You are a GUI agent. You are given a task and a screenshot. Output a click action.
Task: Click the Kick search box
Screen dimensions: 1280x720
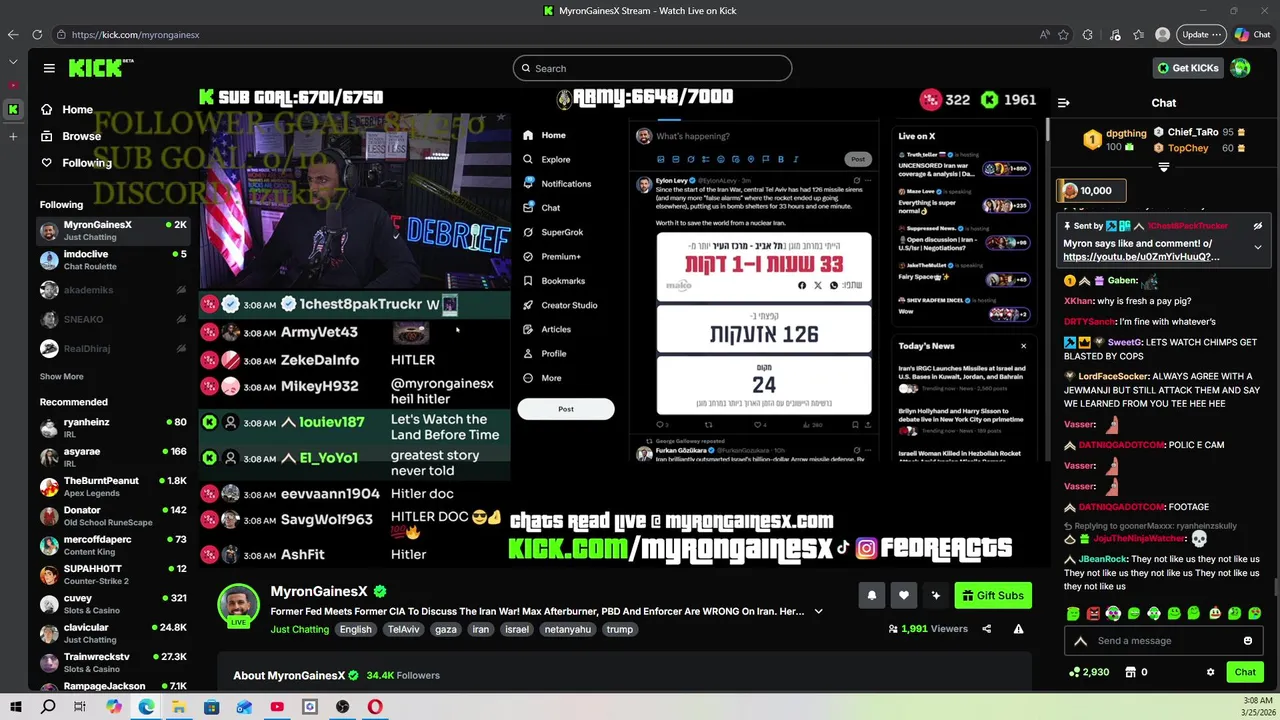point(652,68)
